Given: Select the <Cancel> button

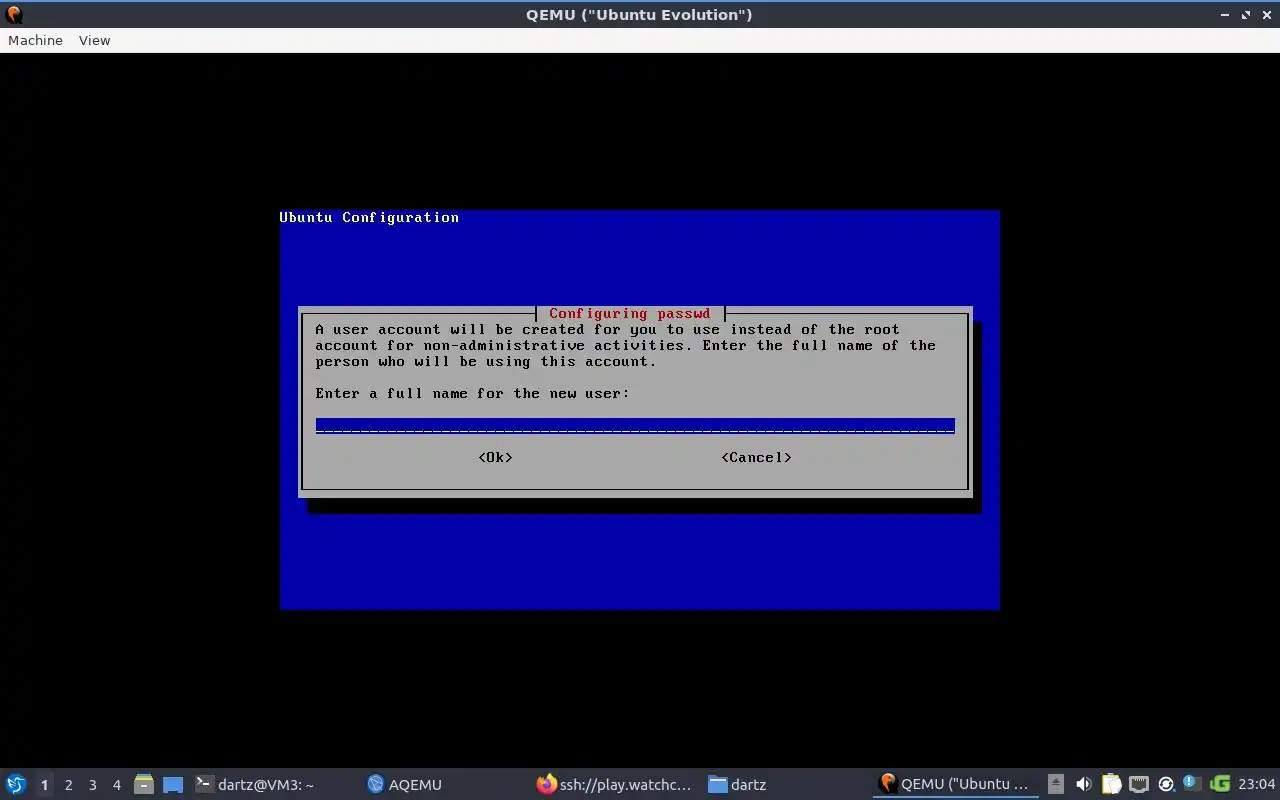Looking at the screenshot, I should [x=756, y=457].
